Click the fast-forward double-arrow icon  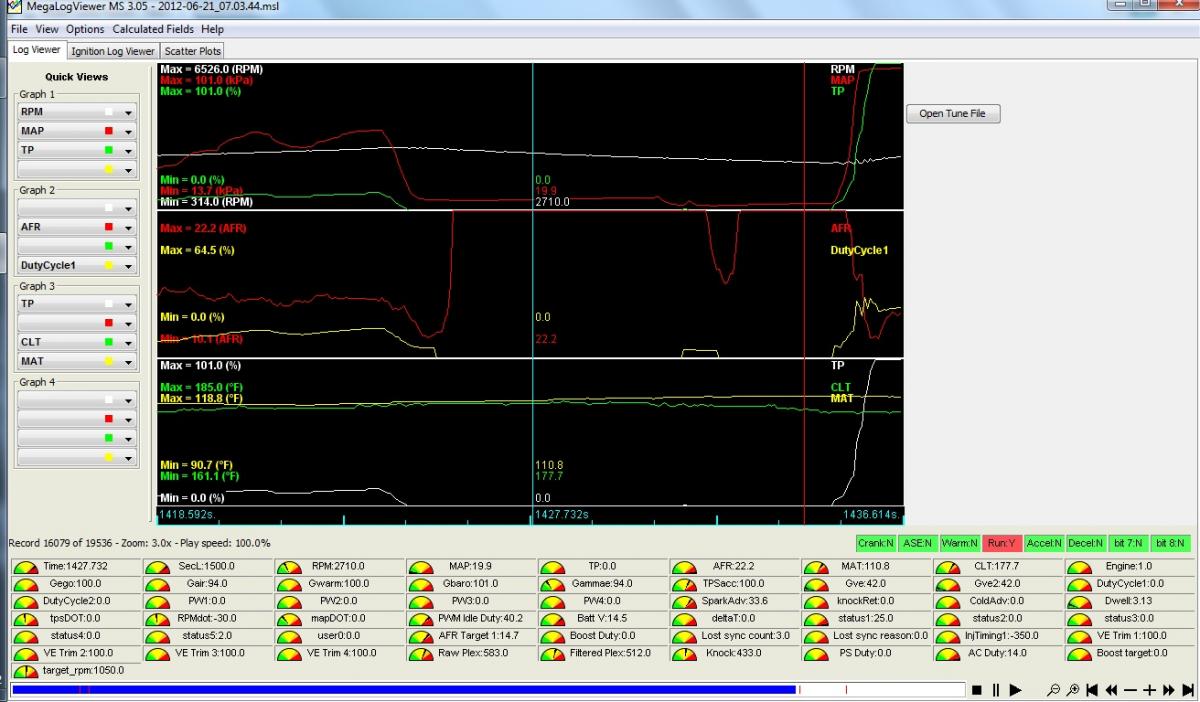click(x=1168, y=690)
